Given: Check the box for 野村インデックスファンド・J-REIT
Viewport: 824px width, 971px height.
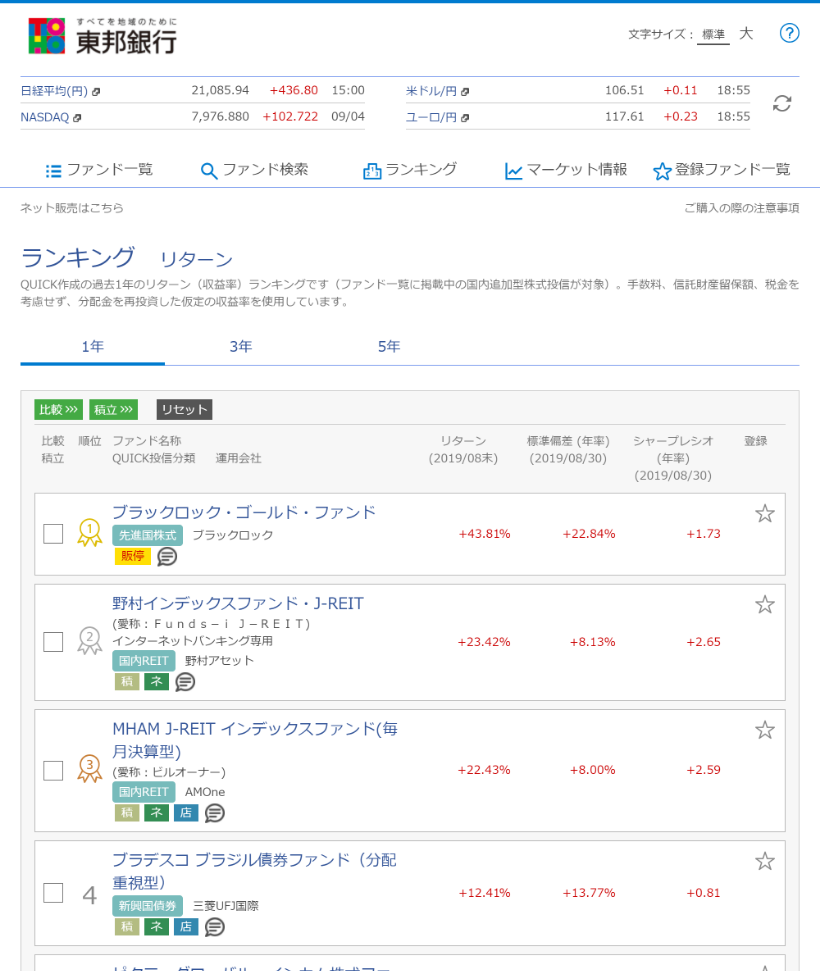Looking at the screenshot, I should (53, 642).
